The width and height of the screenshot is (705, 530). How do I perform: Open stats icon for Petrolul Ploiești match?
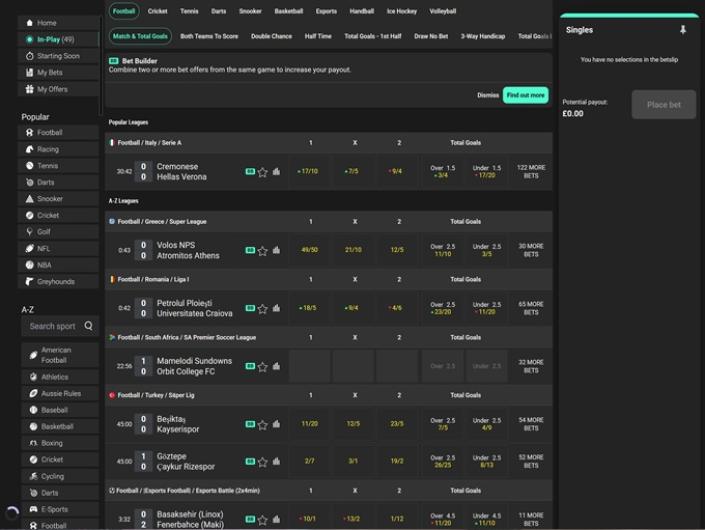(276, 308)
